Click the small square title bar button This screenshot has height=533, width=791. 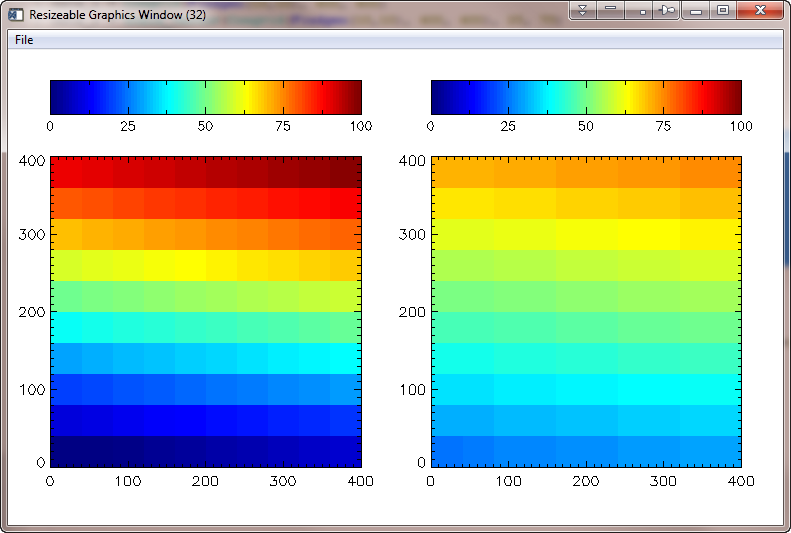click(642, 10)
